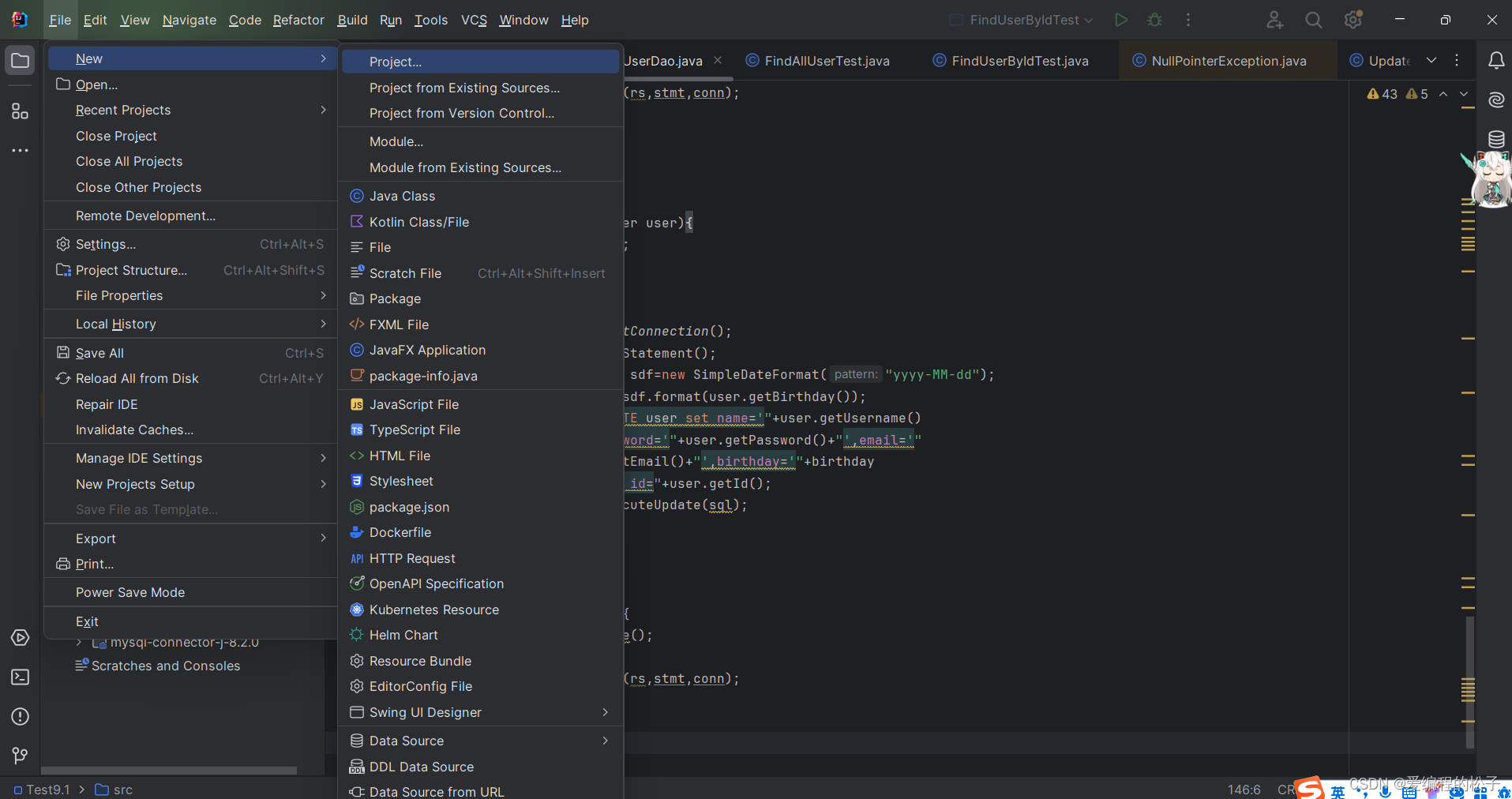This screenshot has width=1512, height=799.
Task: Expand the Data Source submenu
Action: (x=481, y=741)
